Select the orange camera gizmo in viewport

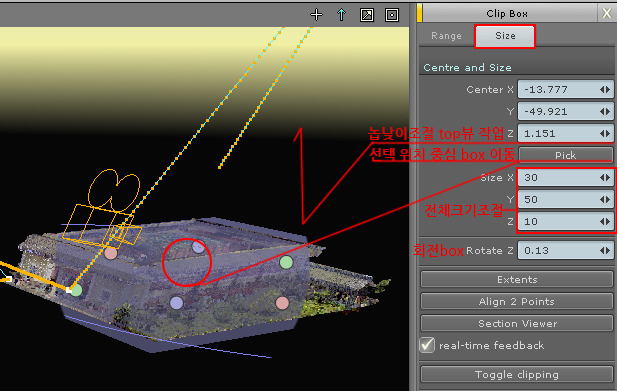[103, 208]
